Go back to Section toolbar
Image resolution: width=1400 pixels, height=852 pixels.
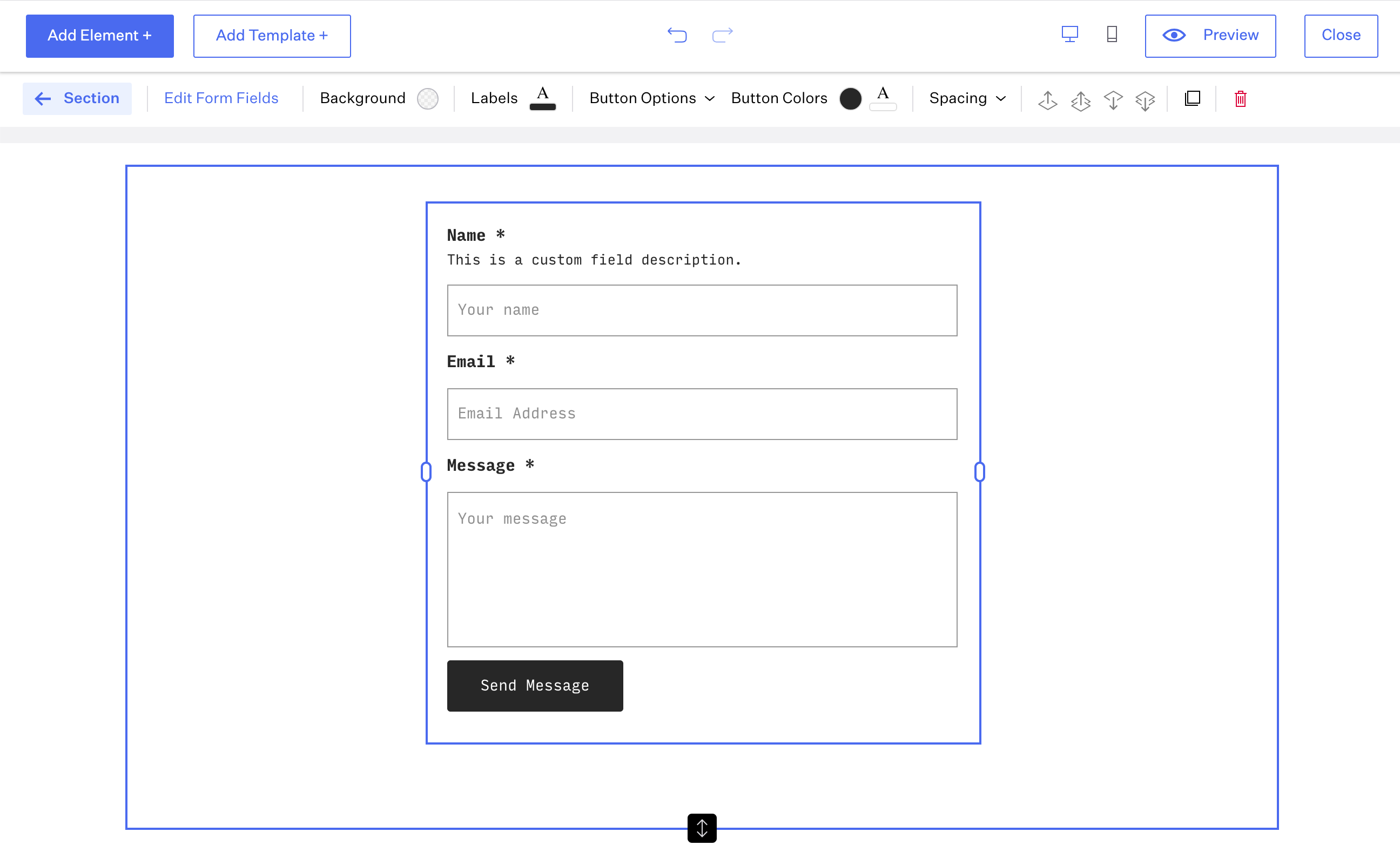coord(77,98)
